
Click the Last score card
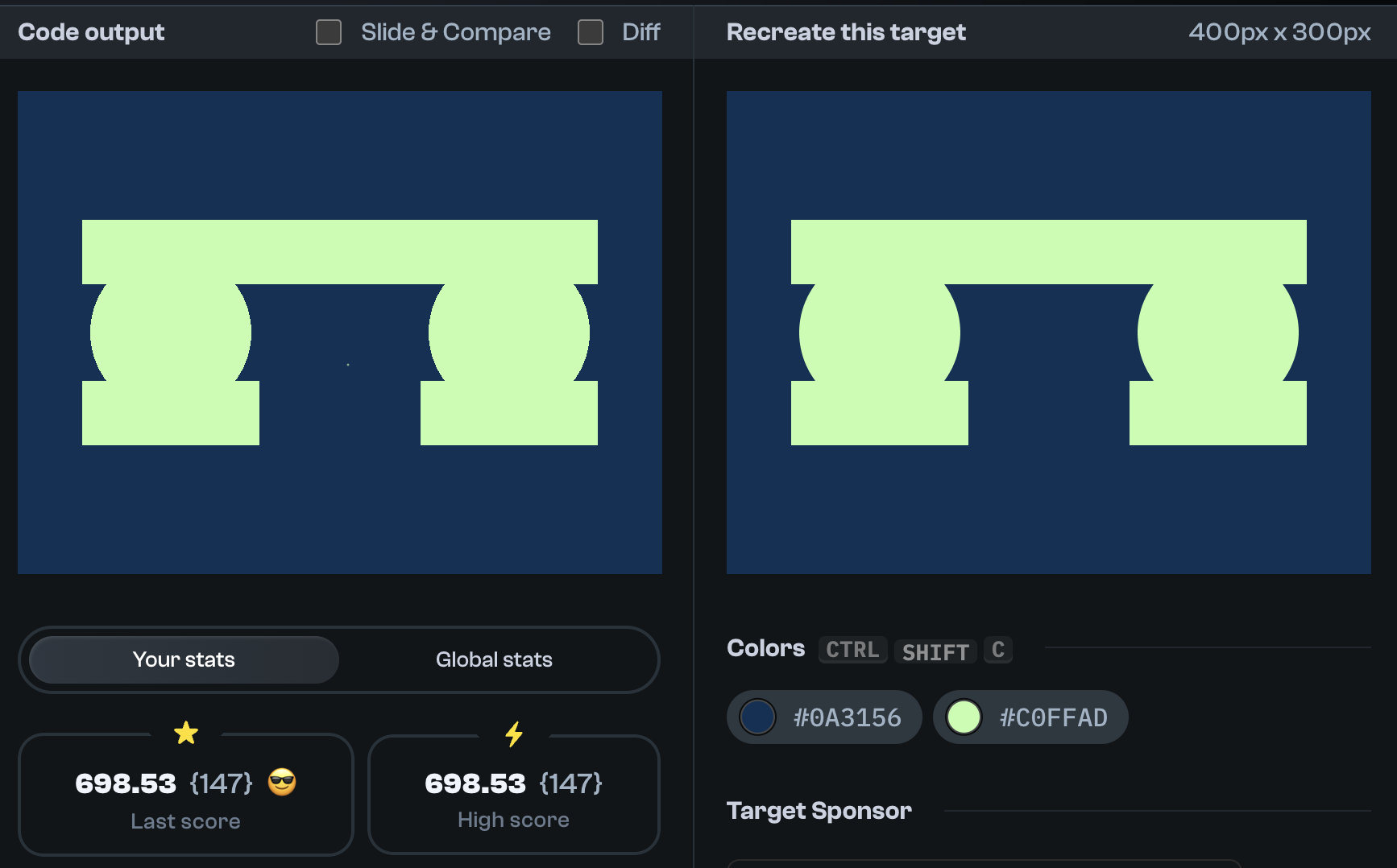186,794
